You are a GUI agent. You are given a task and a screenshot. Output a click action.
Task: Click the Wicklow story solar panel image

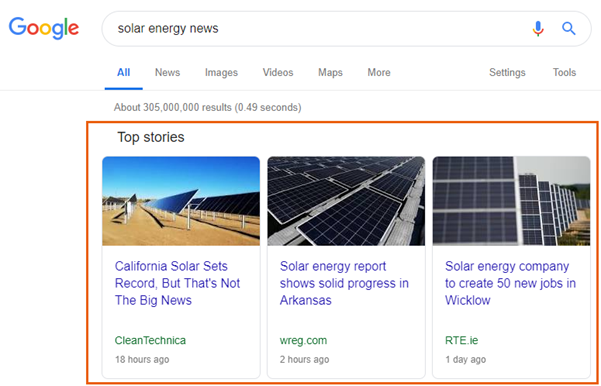pos(511,201)
